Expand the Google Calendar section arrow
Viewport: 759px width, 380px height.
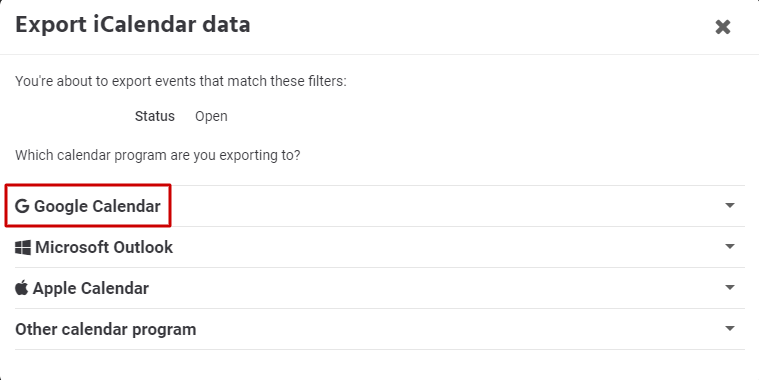point(730,205)
